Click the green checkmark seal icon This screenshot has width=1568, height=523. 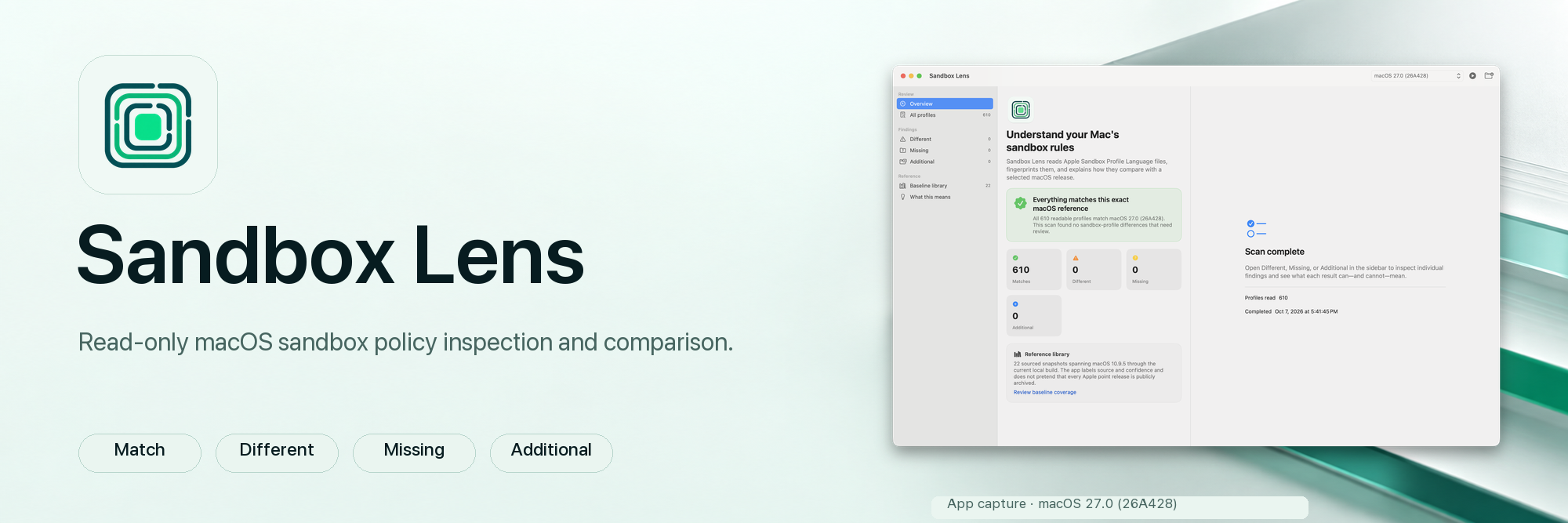click(x=1020, y=203)
